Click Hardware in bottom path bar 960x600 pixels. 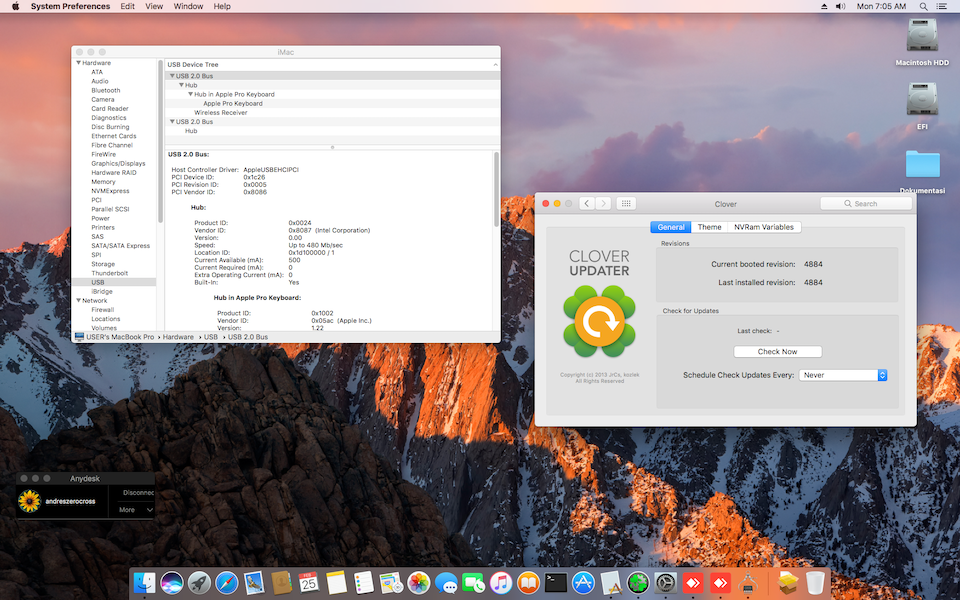(x=178, y=337)
